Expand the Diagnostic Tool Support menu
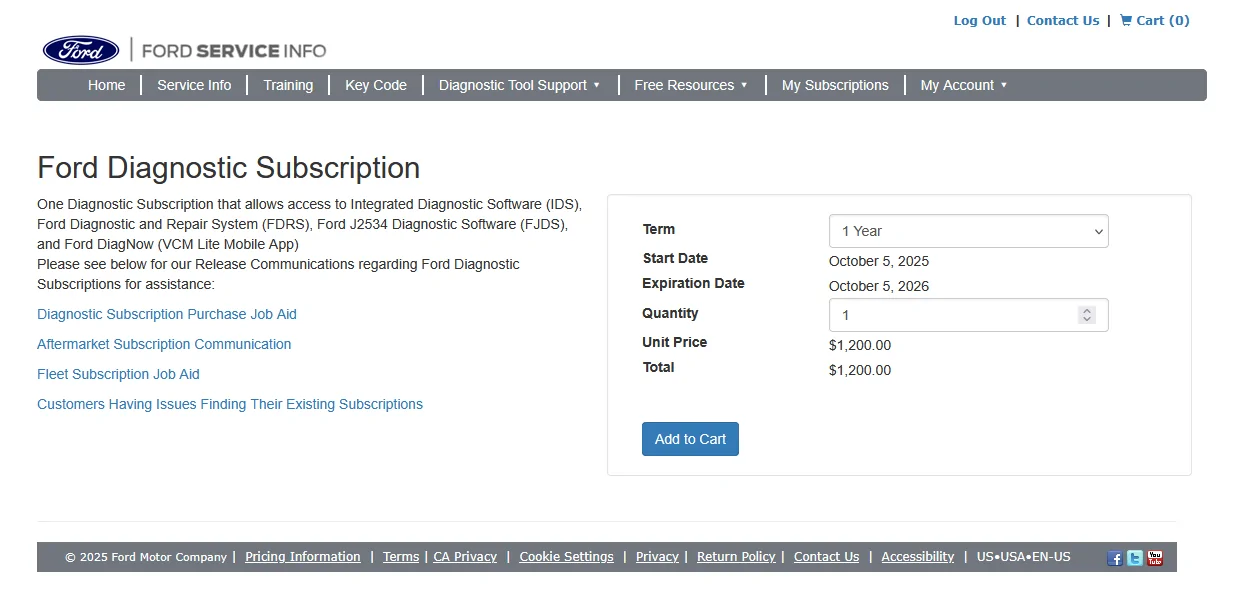Image resolution: width=1237 pixels, height=603 pixels. coord(519,85)
